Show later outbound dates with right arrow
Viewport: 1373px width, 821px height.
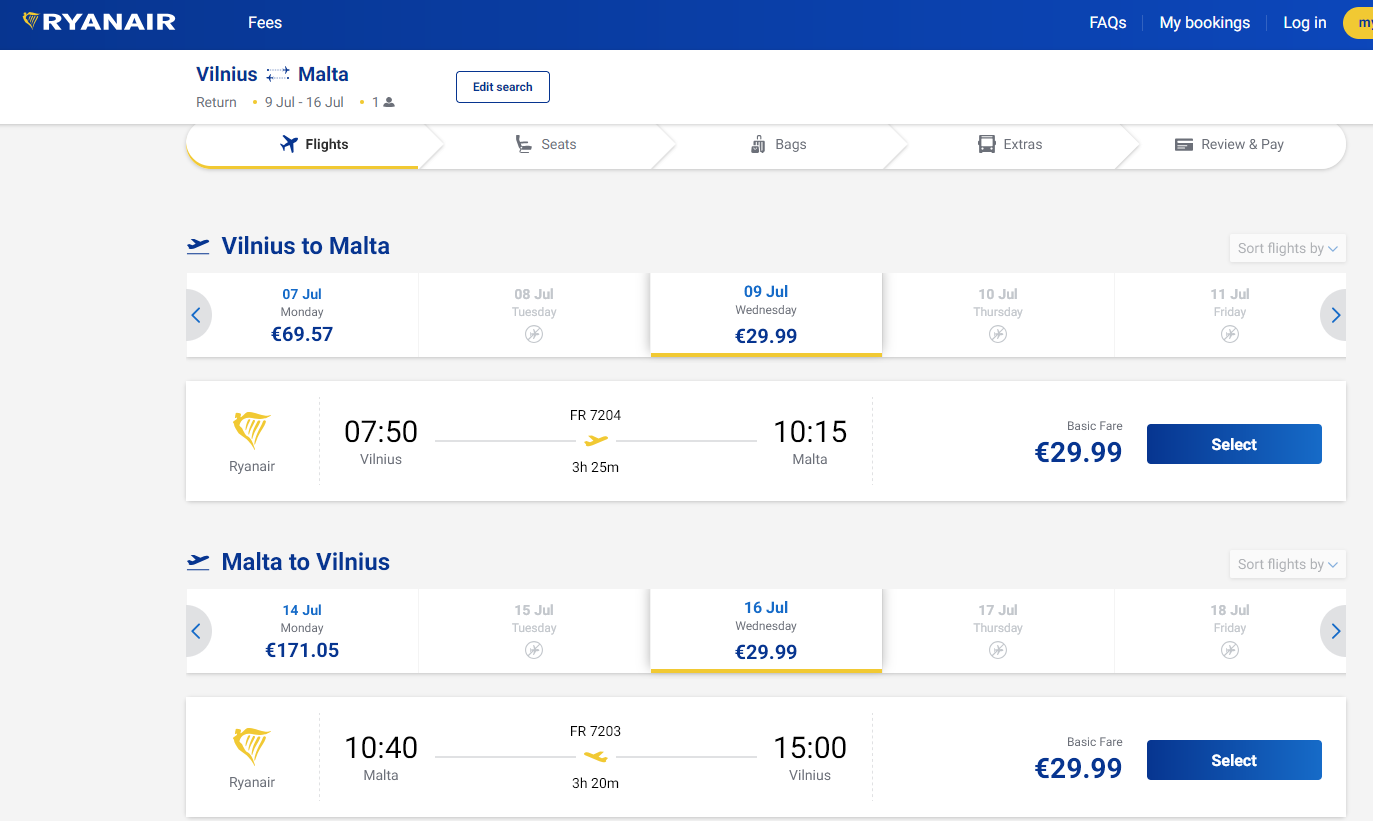tap(1335, 315)
